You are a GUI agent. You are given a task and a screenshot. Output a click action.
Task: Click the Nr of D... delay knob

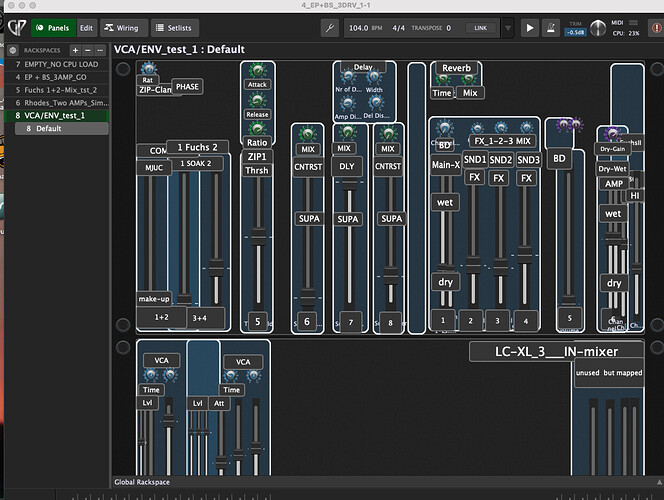[x=348, y=77]
